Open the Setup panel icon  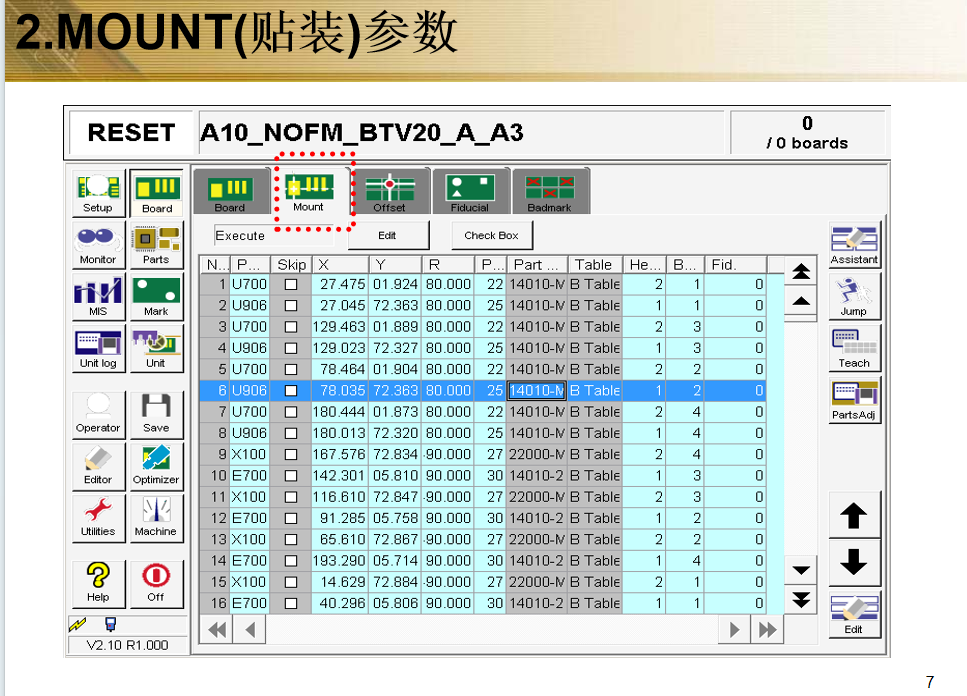98,194
